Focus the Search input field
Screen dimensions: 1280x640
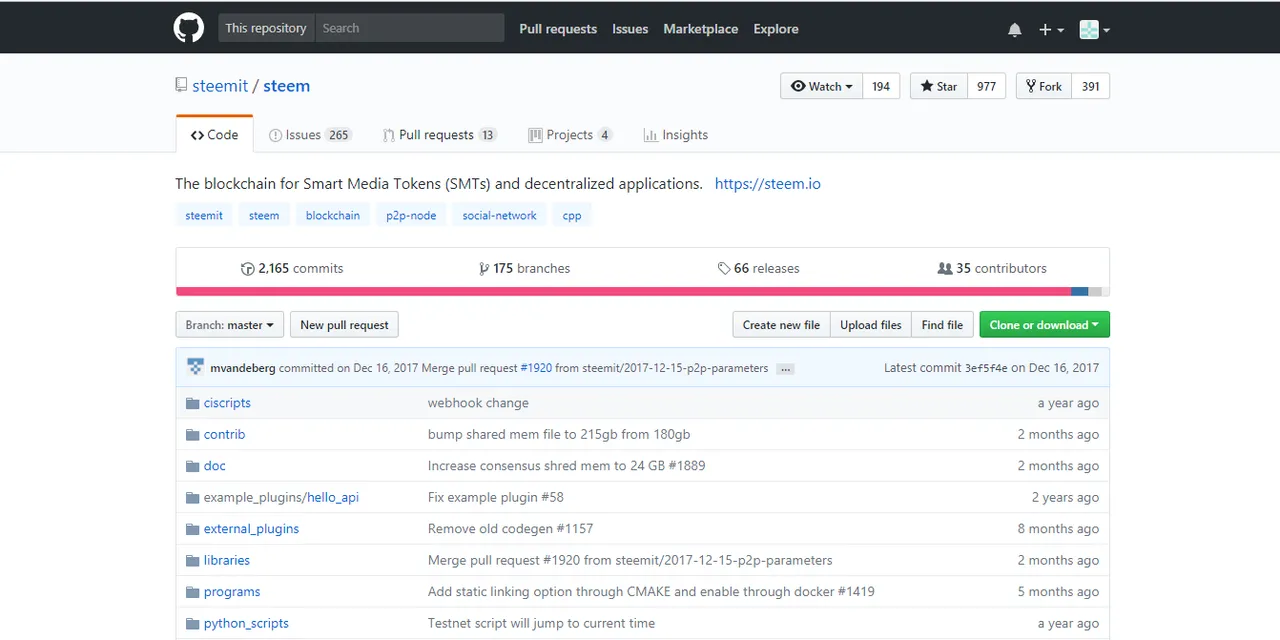[x=409, y=28]
